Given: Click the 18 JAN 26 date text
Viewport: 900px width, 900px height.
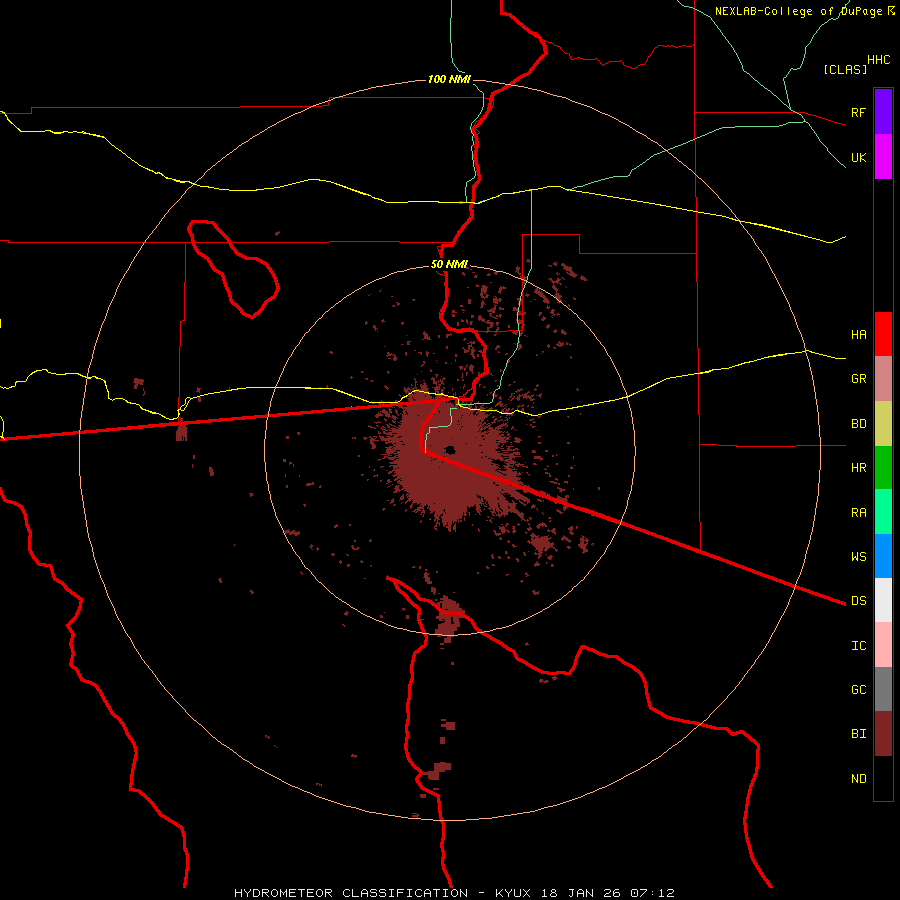Looking at the screenshot, I should [581, 893].
